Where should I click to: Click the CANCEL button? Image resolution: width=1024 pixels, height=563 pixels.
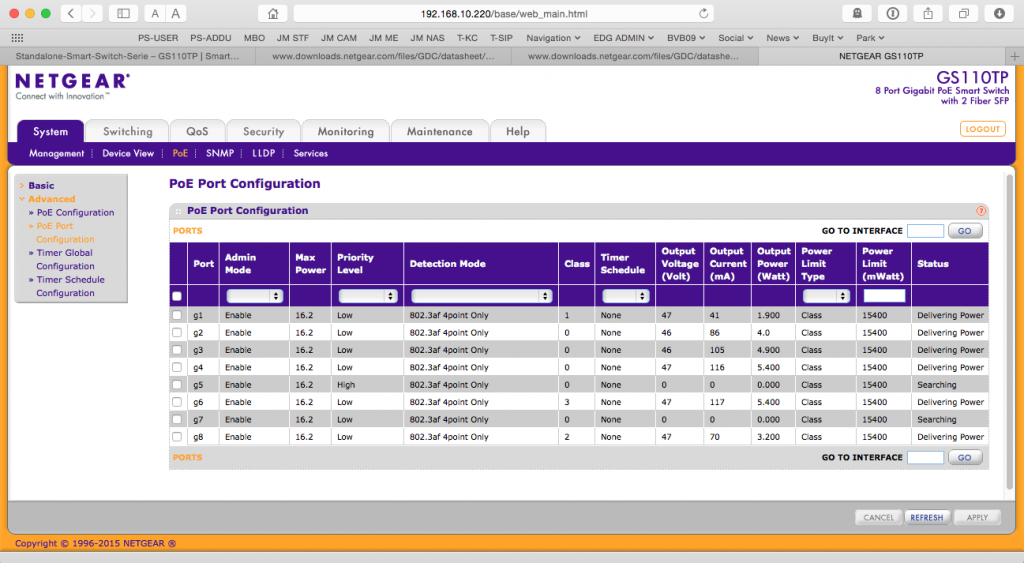(878, 517)
